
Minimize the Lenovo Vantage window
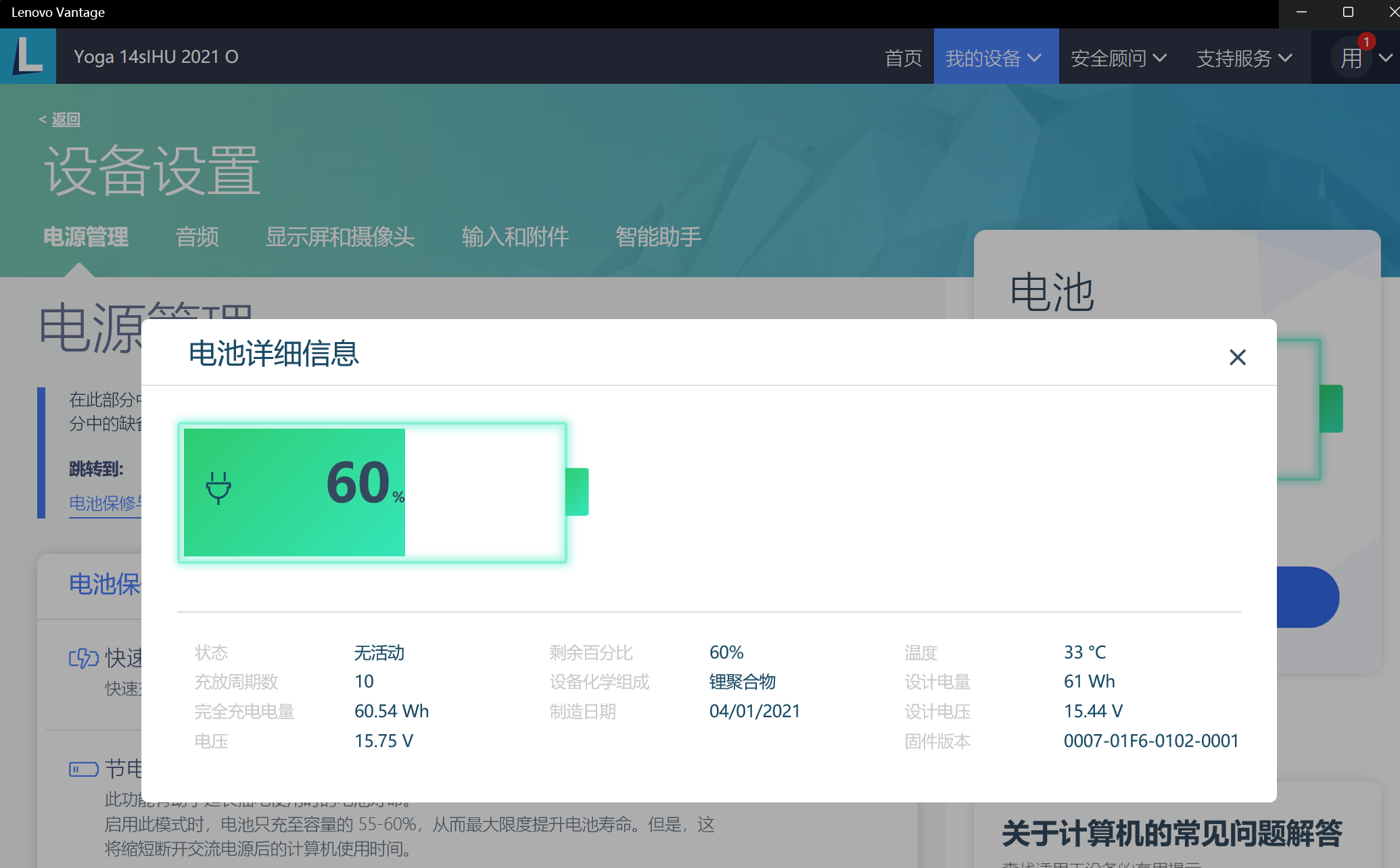pos(1301,12)
